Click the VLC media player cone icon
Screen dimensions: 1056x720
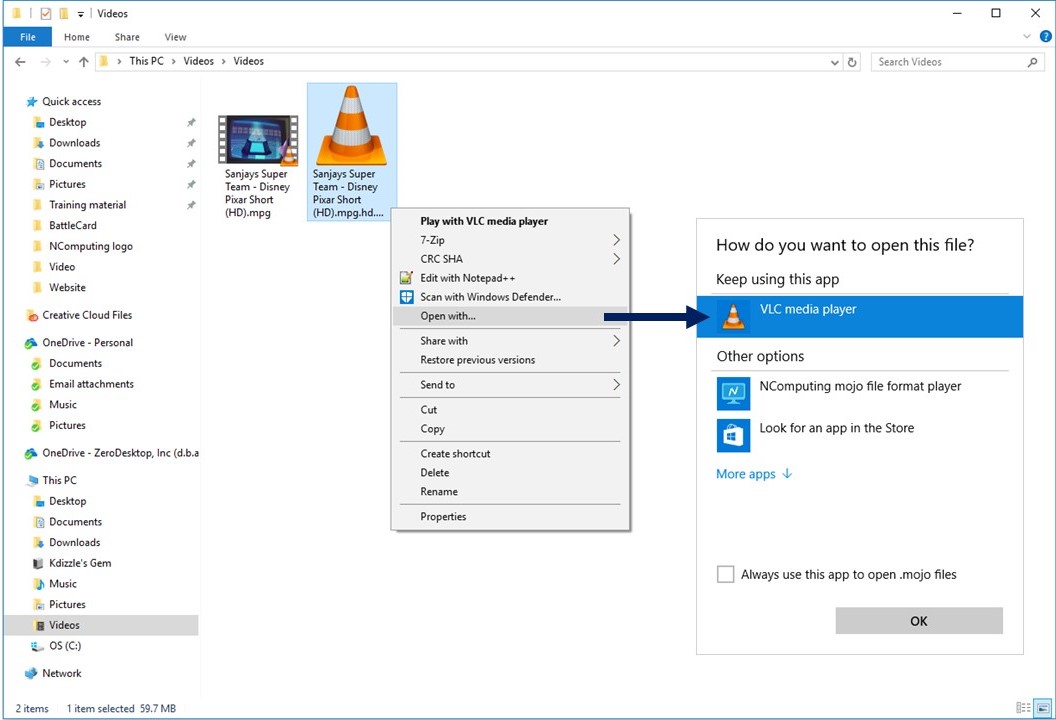click(734, 316)
